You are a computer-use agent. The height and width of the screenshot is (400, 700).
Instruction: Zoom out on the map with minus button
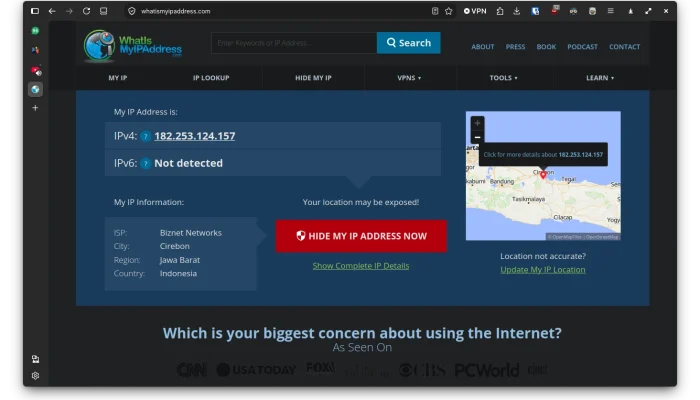[477, 137]
